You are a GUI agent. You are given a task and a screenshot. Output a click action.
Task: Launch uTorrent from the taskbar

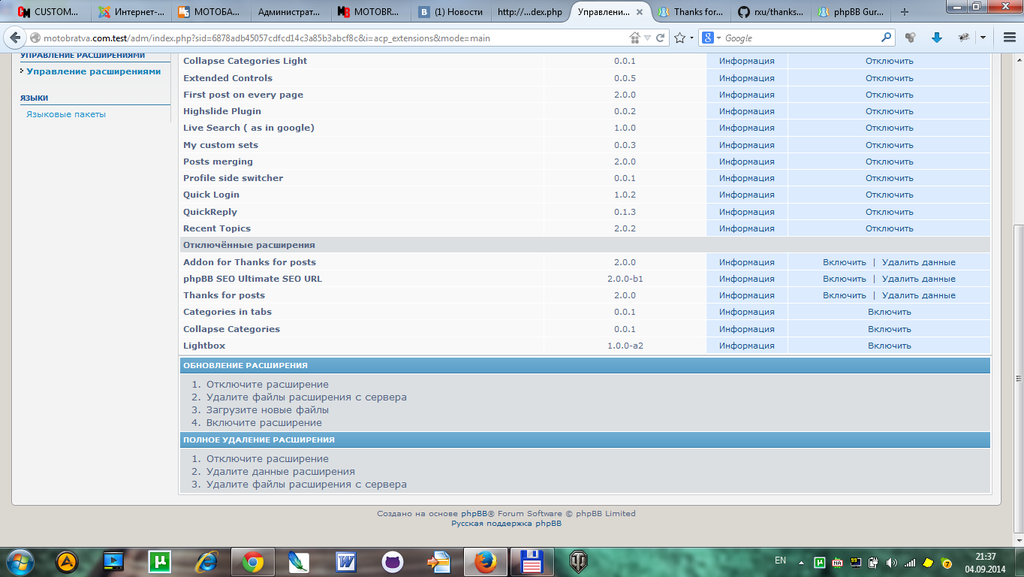159,562
